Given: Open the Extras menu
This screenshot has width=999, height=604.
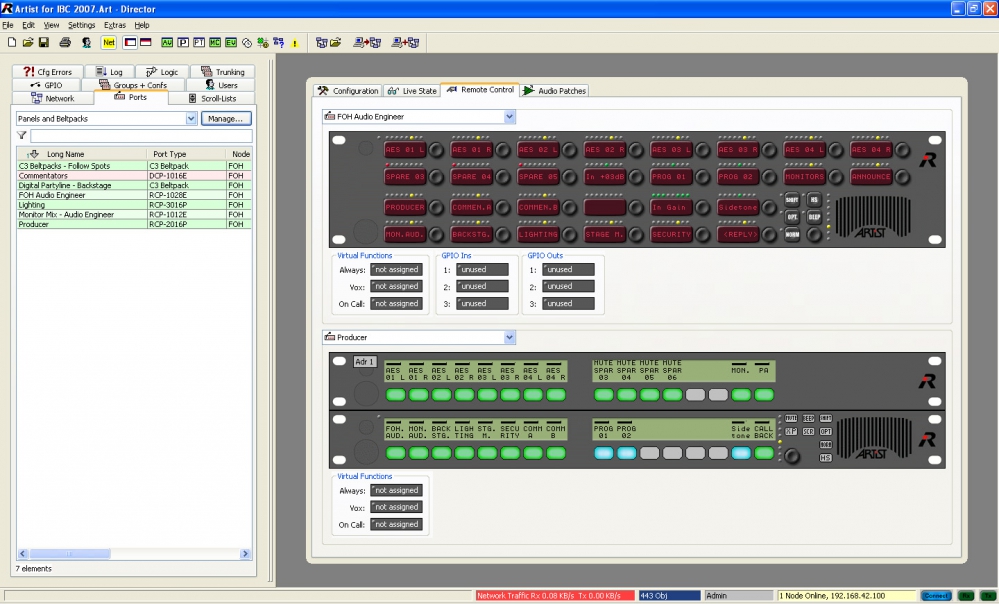Looking at the screenshot, I should coord(115,25).
